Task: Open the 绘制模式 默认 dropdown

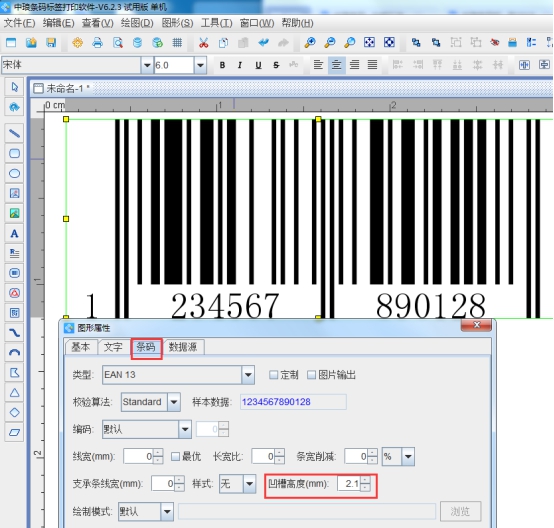Action: [167, 511]
